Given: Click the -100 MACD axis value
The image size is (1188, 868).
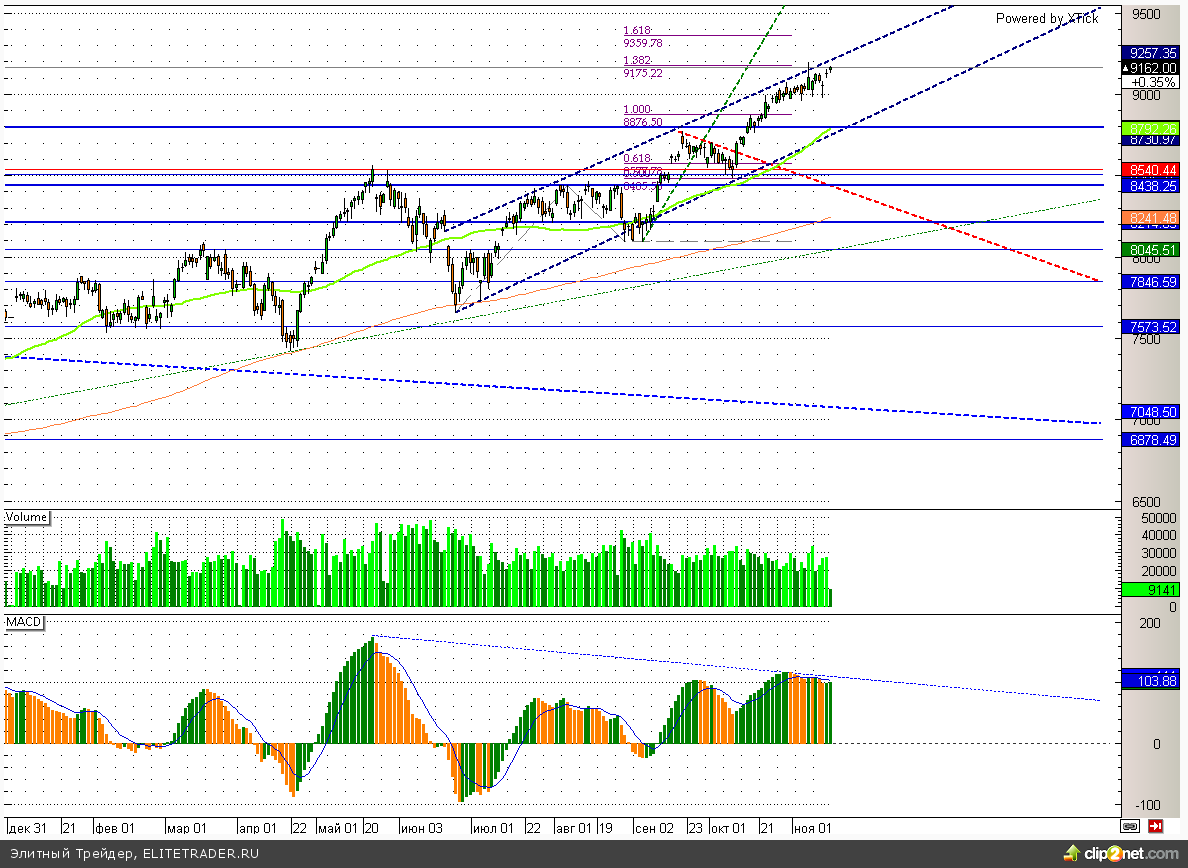Looking at the screenshot, I should 1149,804.
